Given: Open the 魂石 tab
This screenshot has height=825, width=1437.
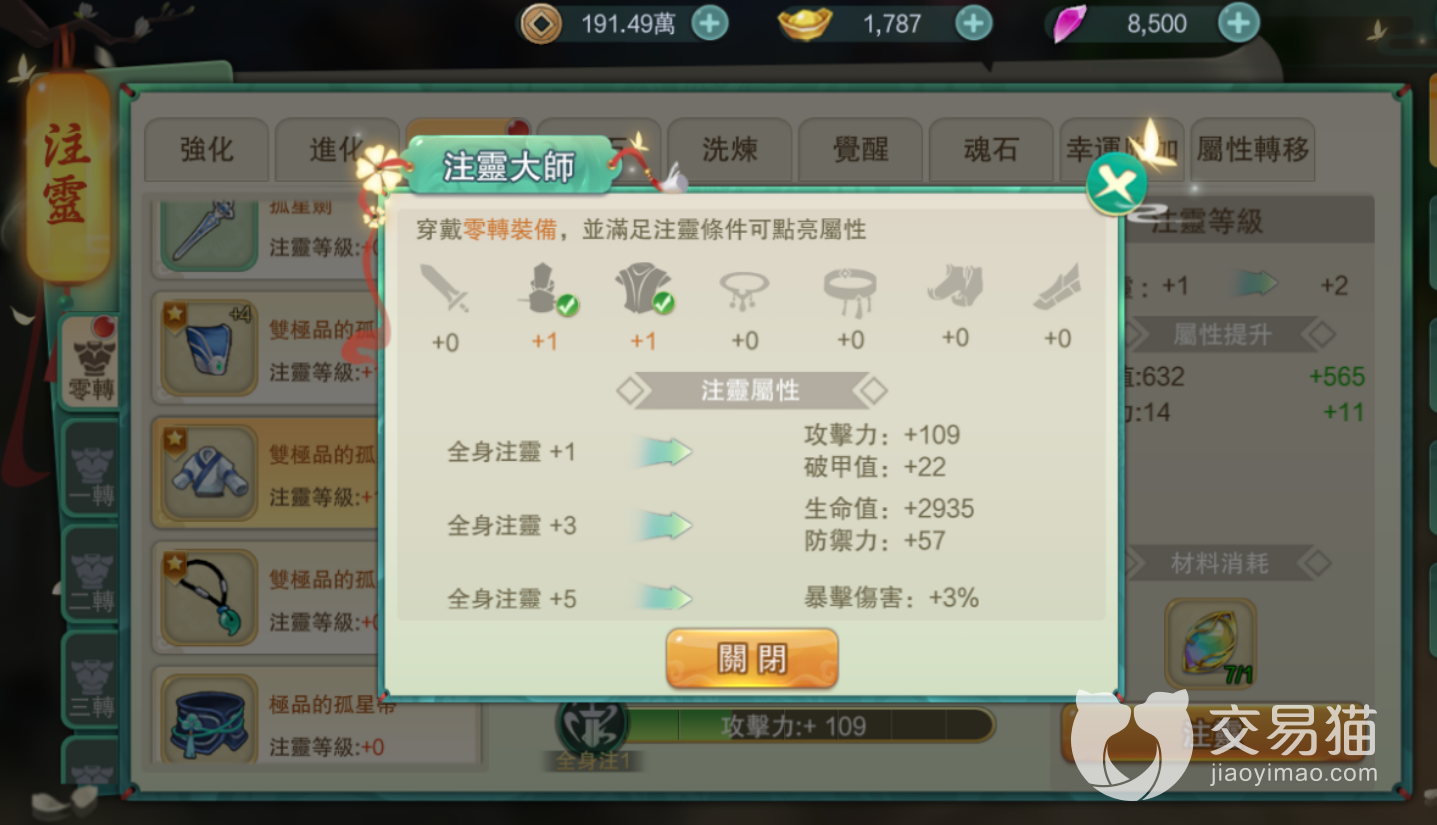Looking at the screenshot, I should point(991,150).
